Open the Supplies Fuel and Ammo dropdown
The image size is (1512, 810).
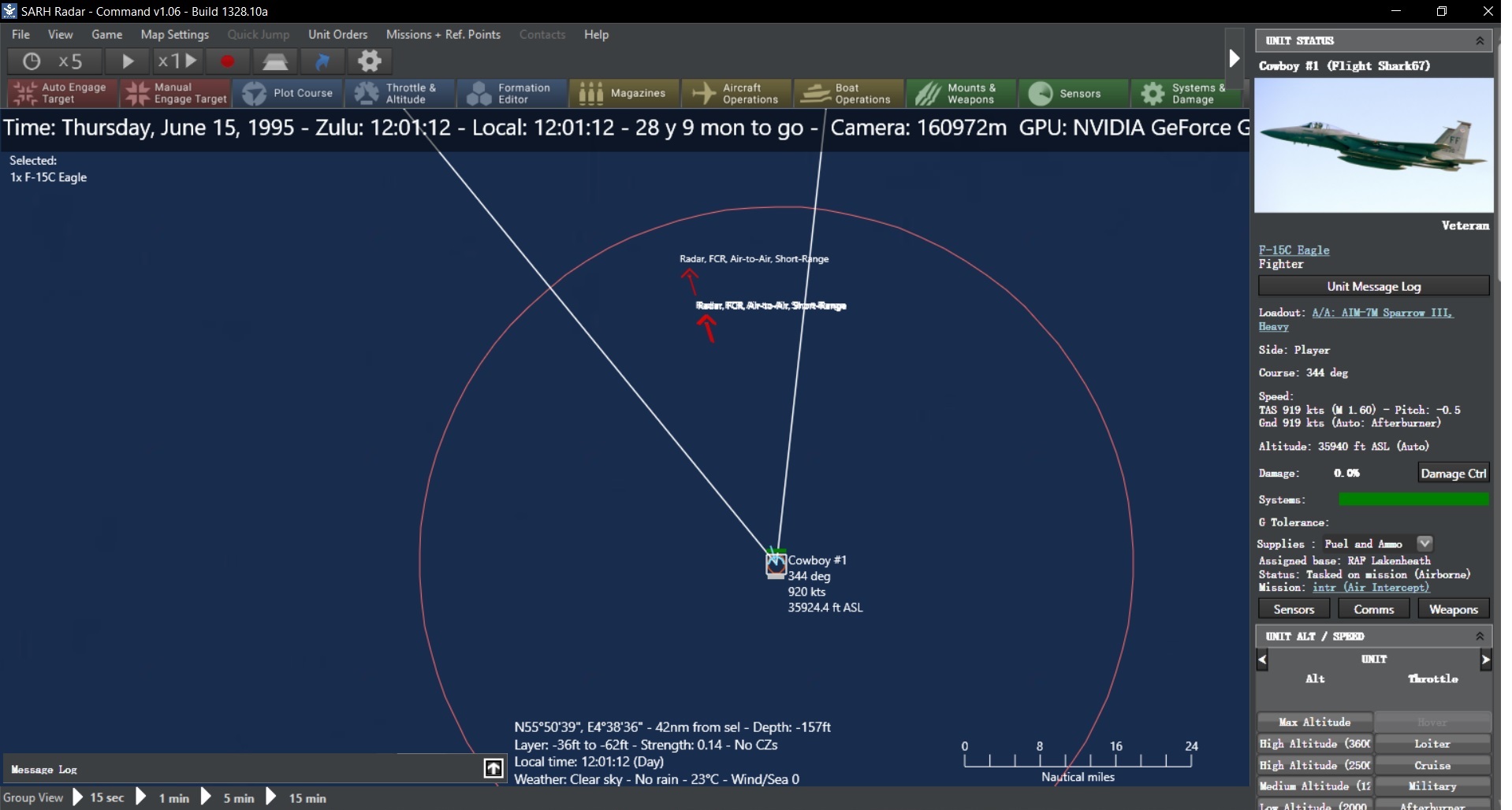tap(1424, 544)
